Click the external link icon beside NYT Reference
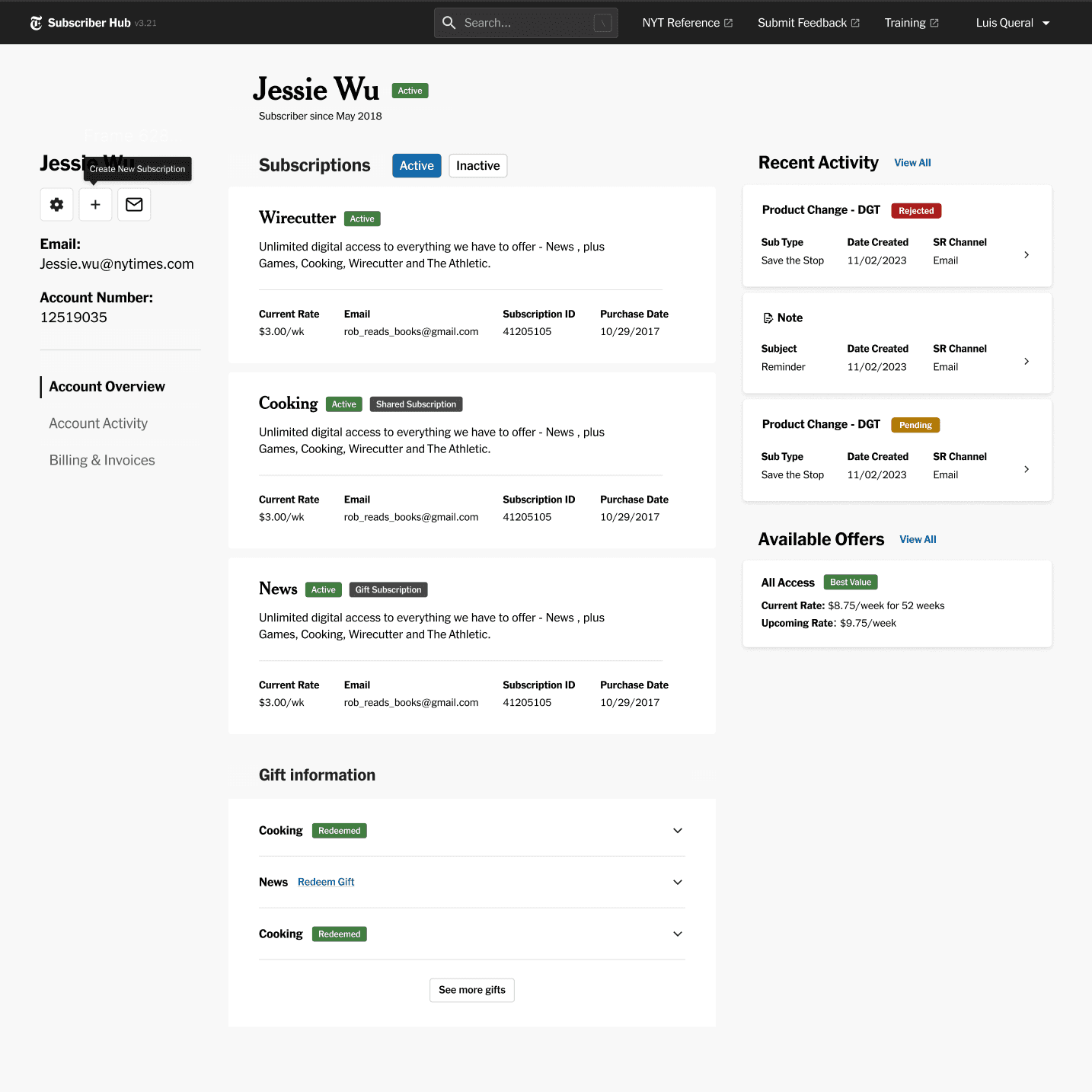1092x1092 pixels. [x=728, y=23]
